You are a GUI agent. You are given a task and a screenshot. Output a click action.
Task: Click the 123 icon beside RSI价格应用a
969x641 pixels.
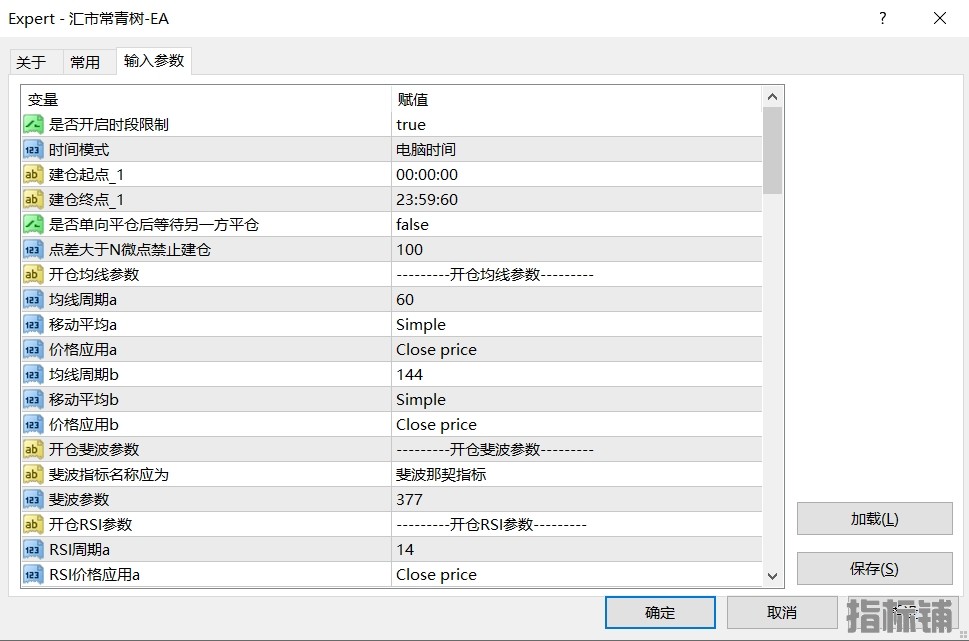coord(33,575)
